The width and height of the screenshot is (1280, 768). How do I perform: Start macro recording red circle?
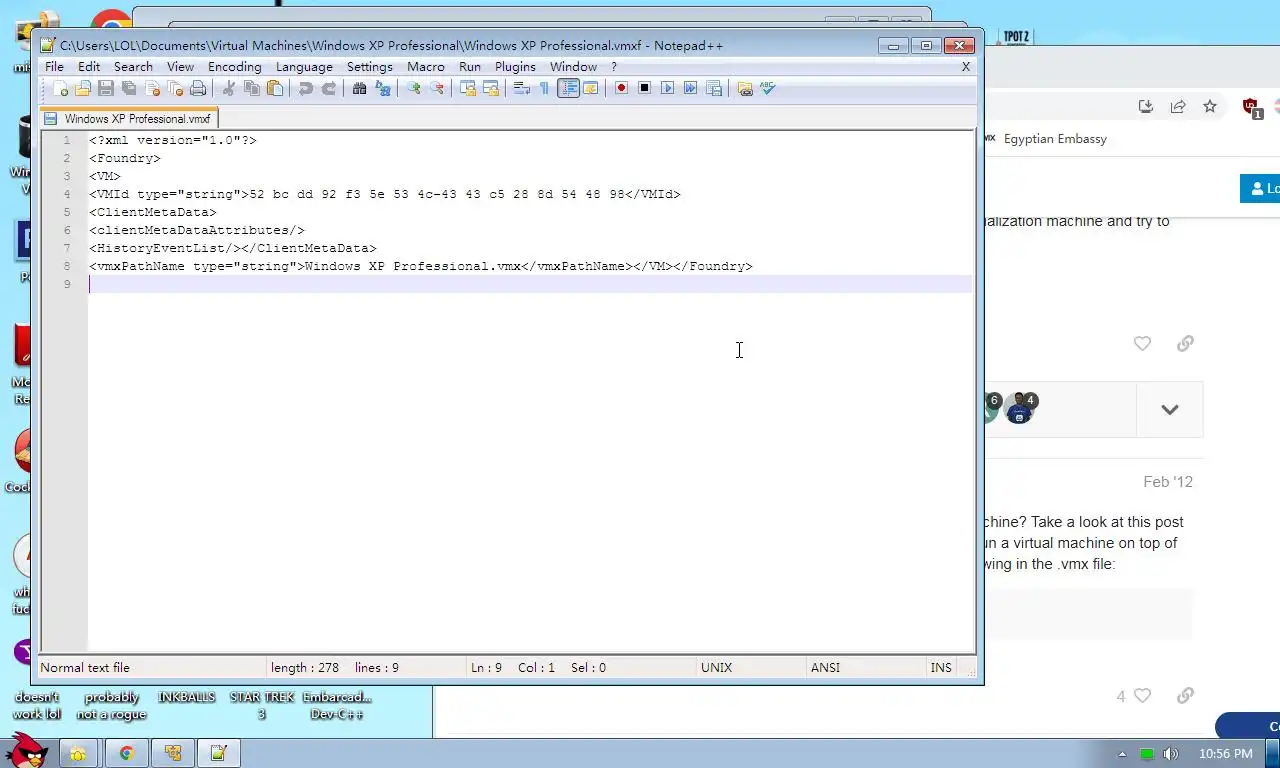coord(621,88)
